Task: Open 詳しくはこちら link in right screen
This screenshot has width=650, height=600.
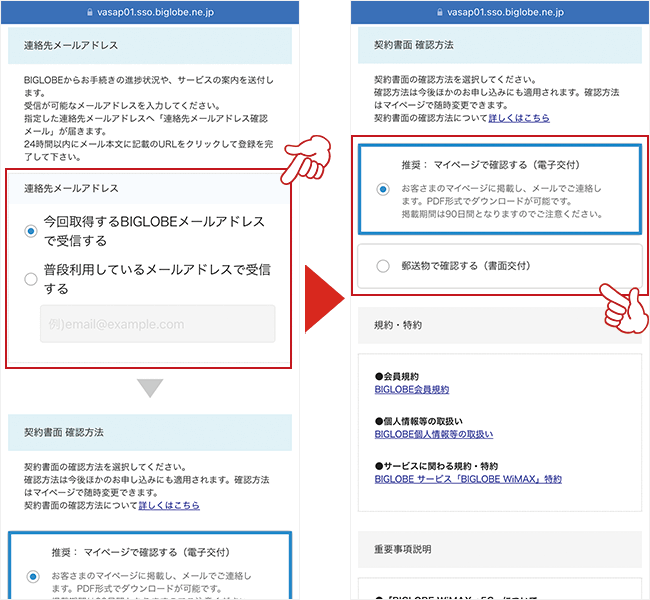Action: pos(519,118)
